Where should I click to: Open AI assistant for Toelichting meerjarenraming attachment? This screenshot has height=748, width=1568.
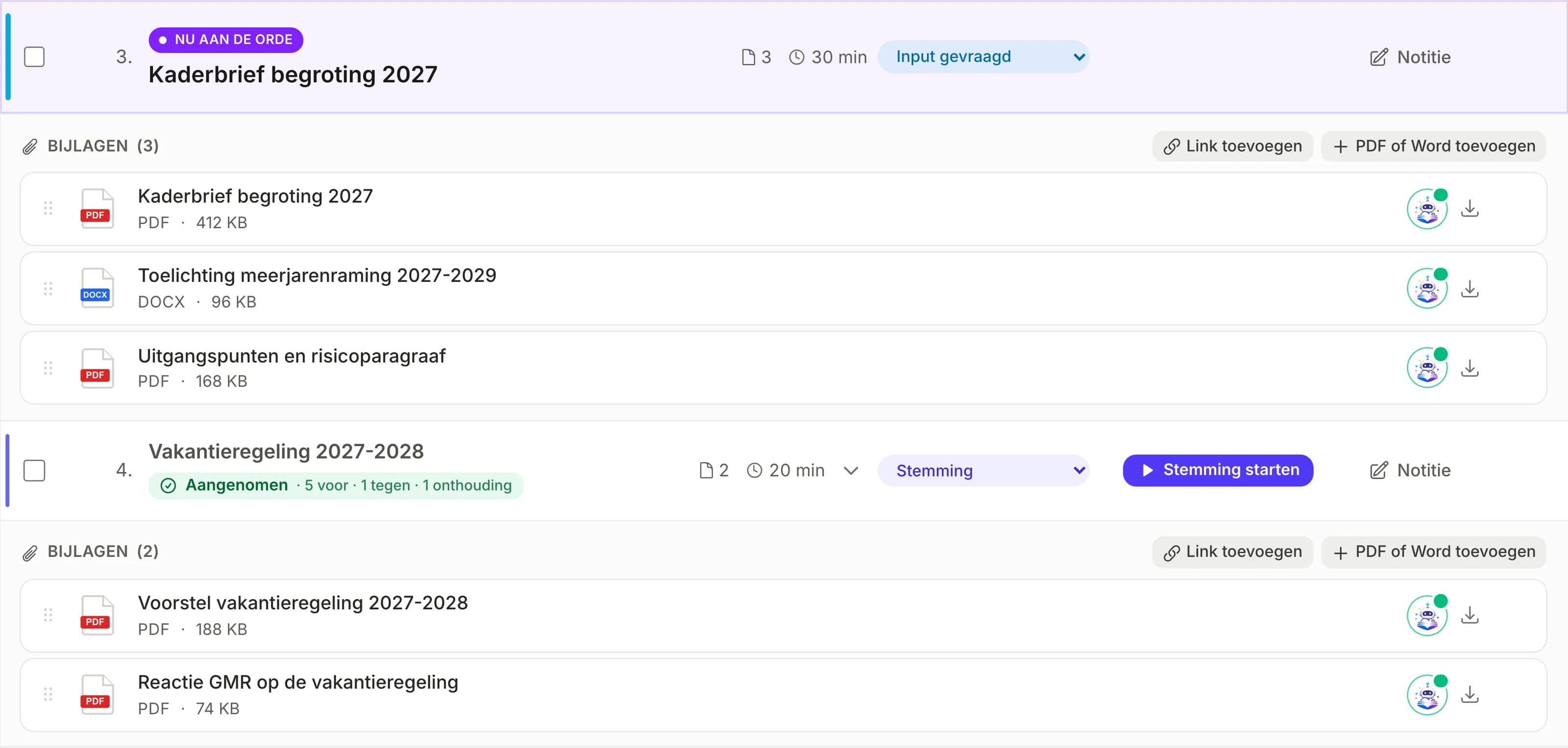pyautogui.click(x=1427, y=288)
